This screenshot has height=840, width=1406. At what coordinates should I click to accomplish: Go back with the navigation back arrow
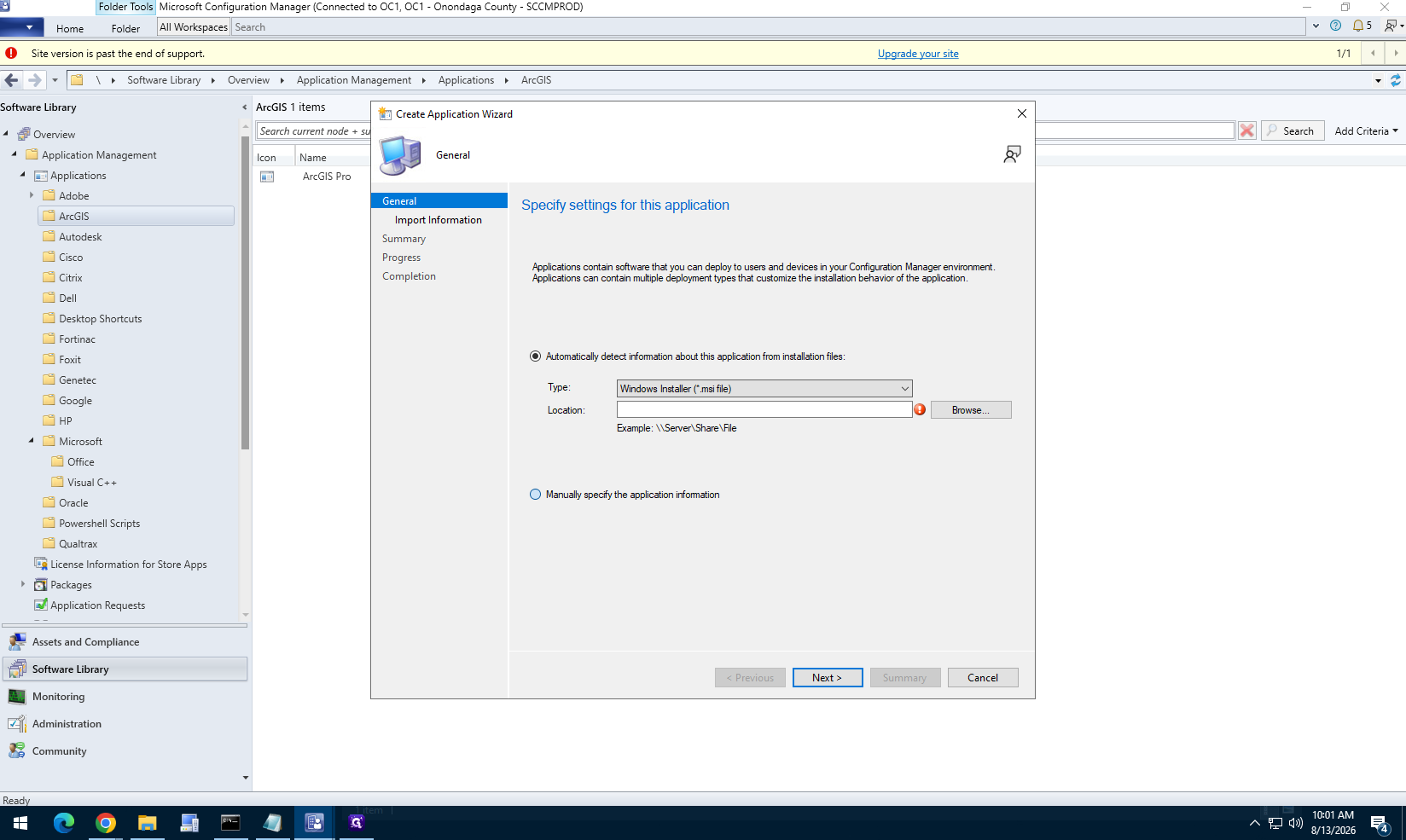(x=11, y=80)
